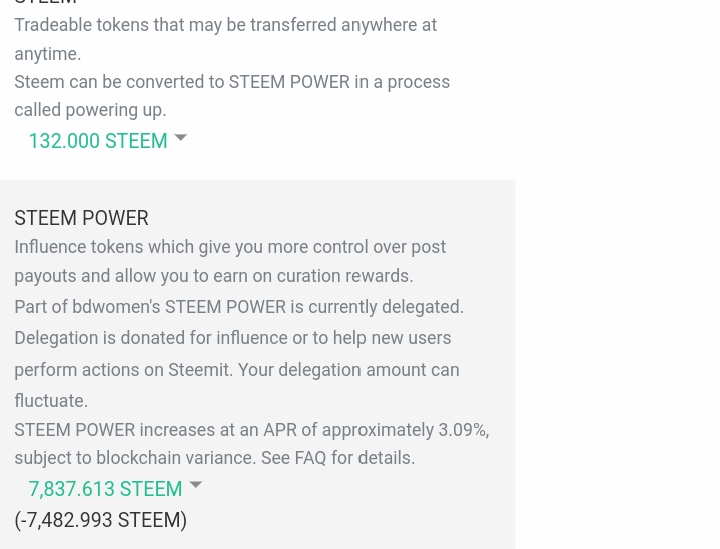Image resolution: width=720 pixels, height=549 pixels.
Task: Click "Delegation is donated for influence" line
Action: (x=232, y=338)
